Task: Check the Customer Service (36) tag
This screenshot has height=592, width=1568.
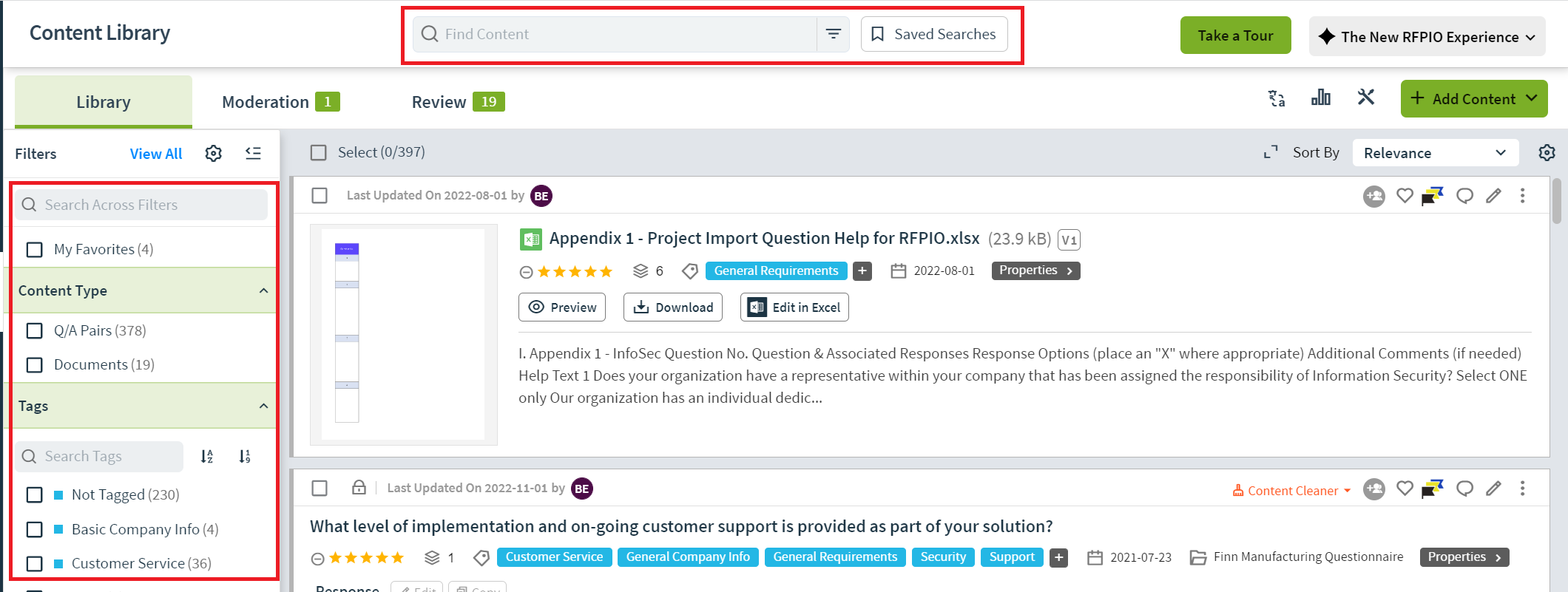Action: pos(34,564)
